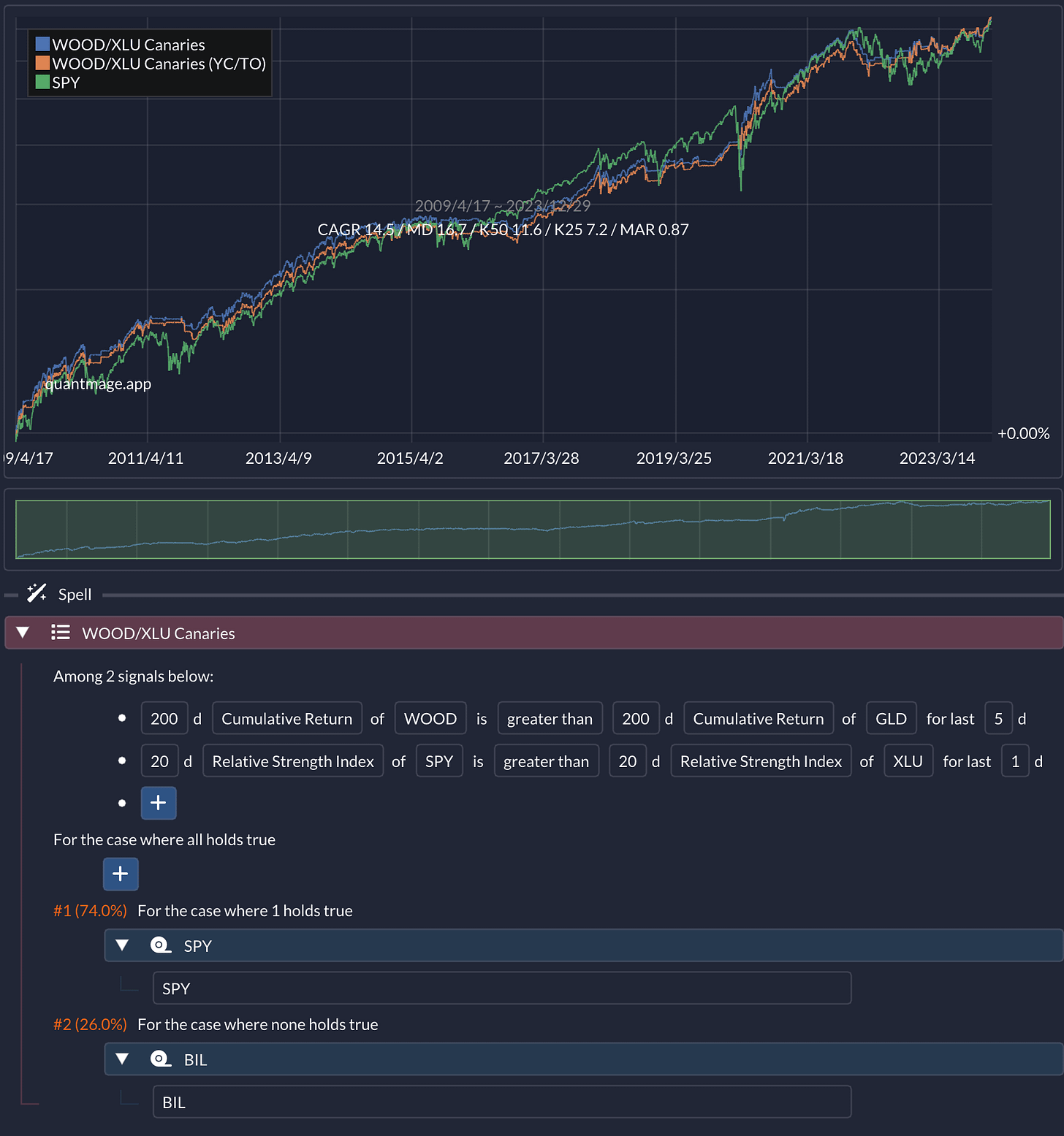Image resolution: width=1064 pixels, height=1136 pixels.
Task: Change the WOOD ticker field
Action: click(x=430, y=719)
